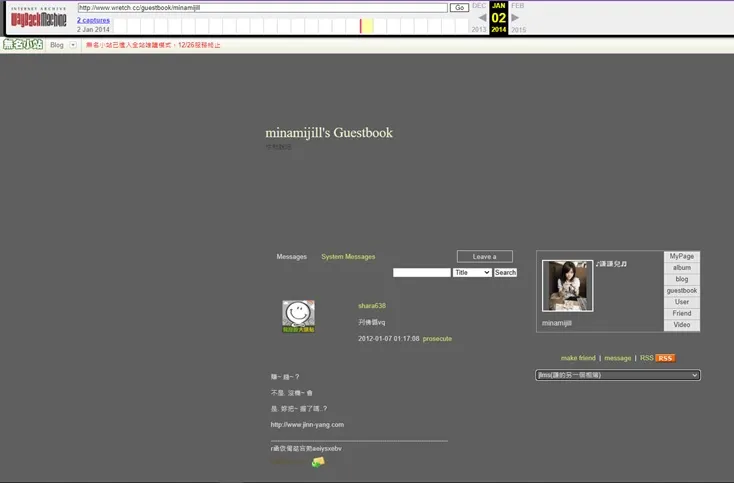Click the http://www.jinn-yang.com text

[307, 424]
